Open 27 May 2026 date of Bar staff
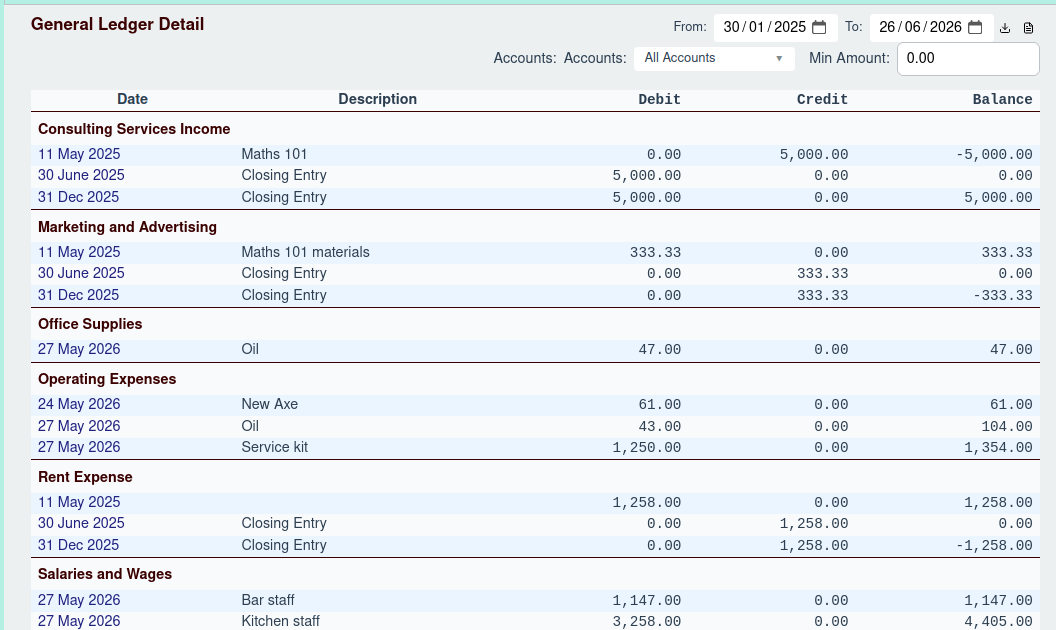The width and height of the screenshot is (1056, 630). point(79,600)
